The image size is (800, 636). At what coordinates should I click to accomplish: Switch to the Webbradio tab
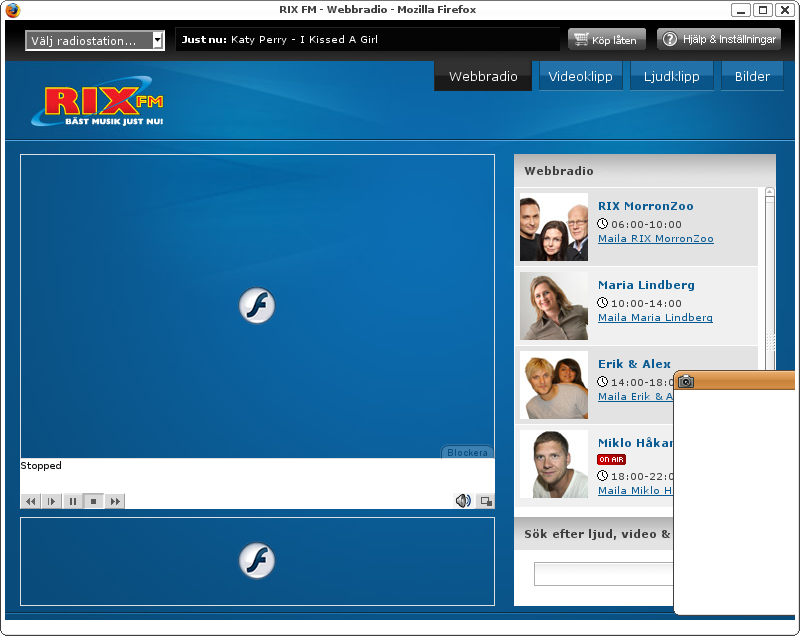pos(483,76)
